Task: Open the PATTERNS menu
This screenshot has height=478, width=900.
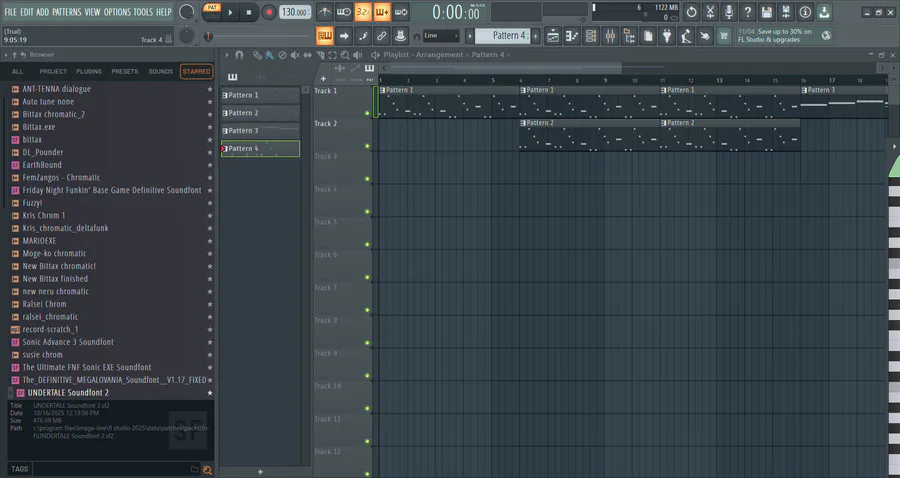Action: click(x=67, y=12)
